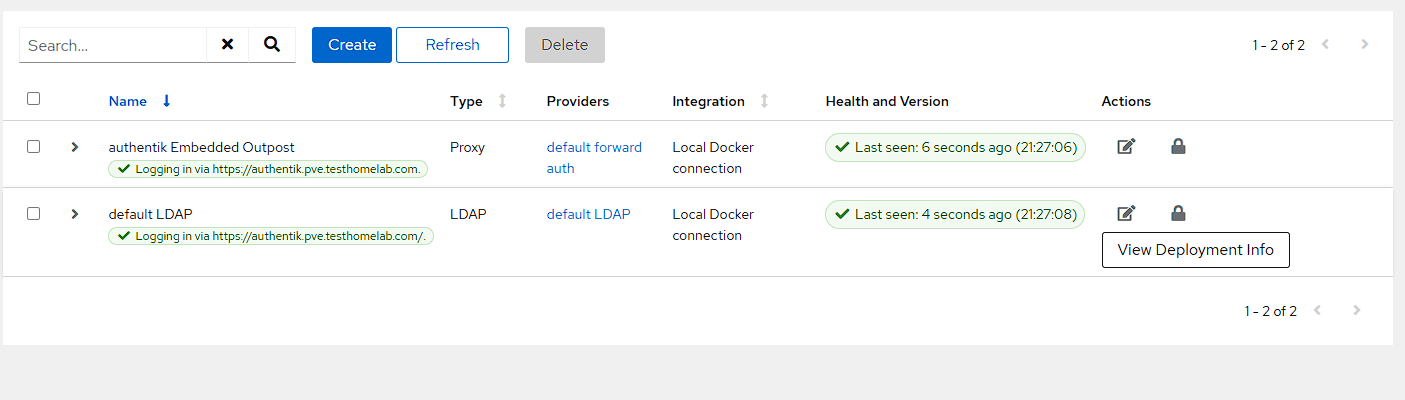Clear the search field with the X icon

[x=227, y=45]
